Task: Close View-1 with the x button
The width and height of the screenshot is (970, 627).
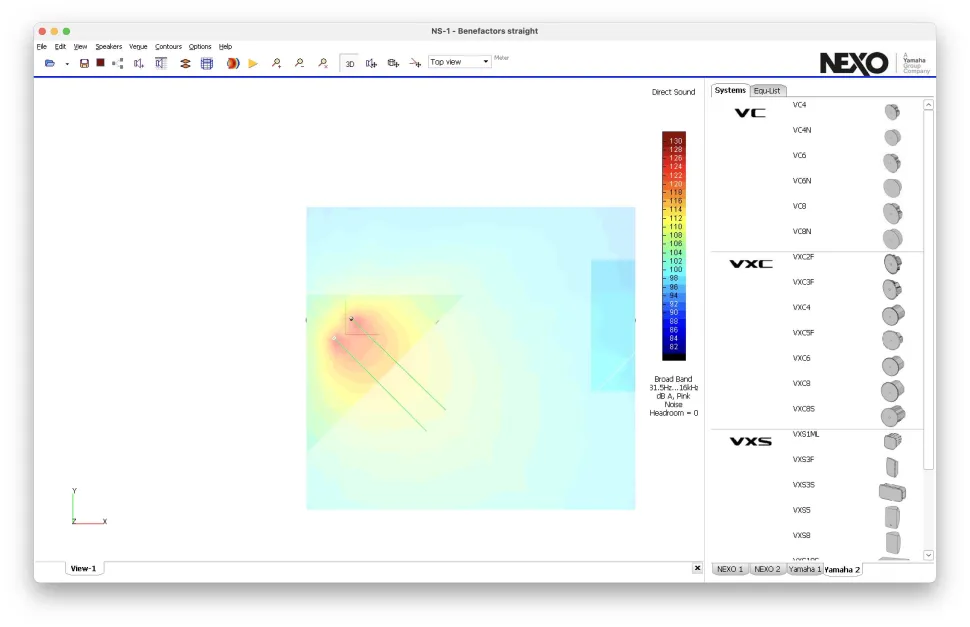Action: pos(697,568)
